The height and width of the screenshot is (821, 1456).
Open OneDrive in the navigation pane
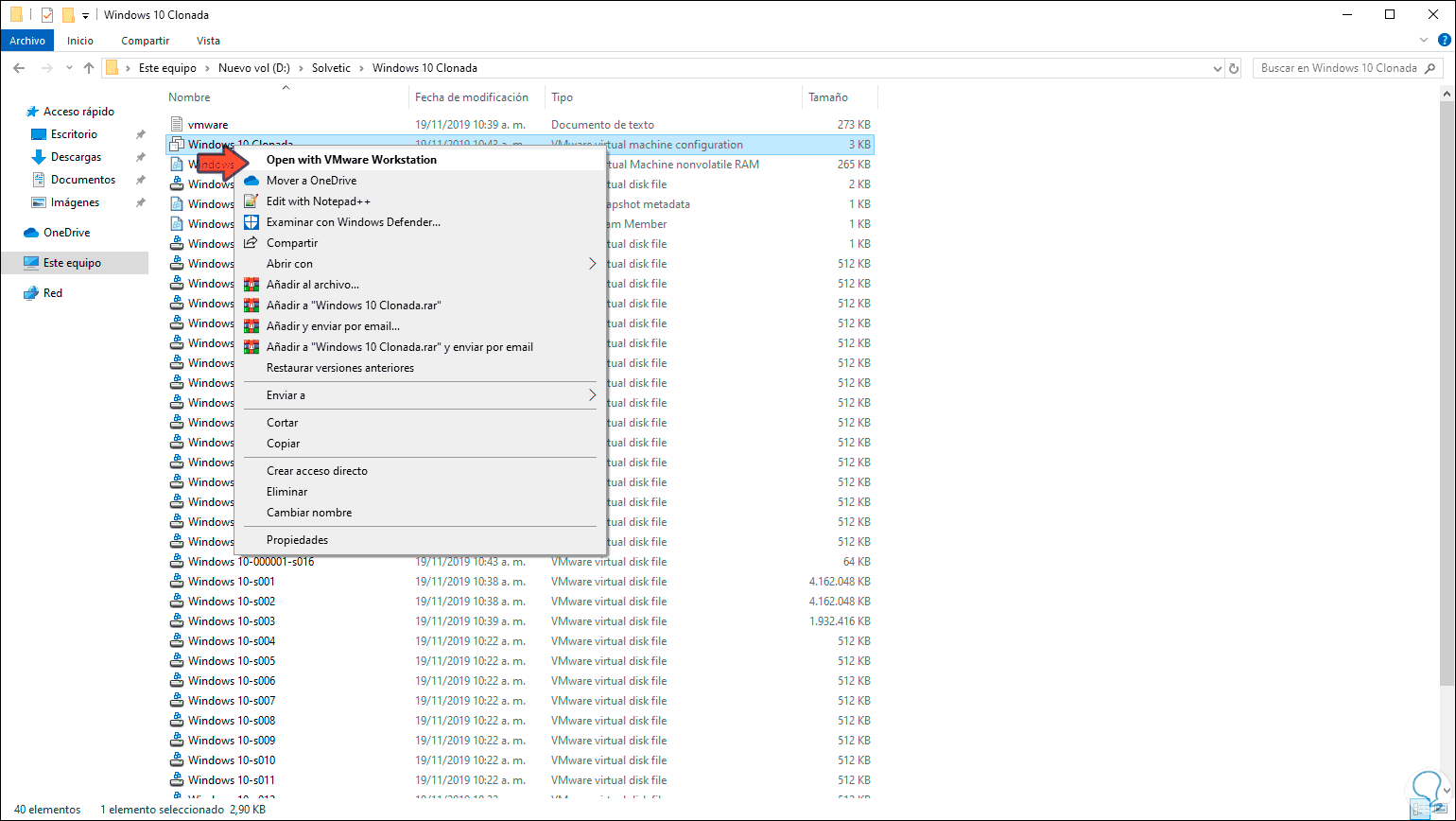coord(66,233)
